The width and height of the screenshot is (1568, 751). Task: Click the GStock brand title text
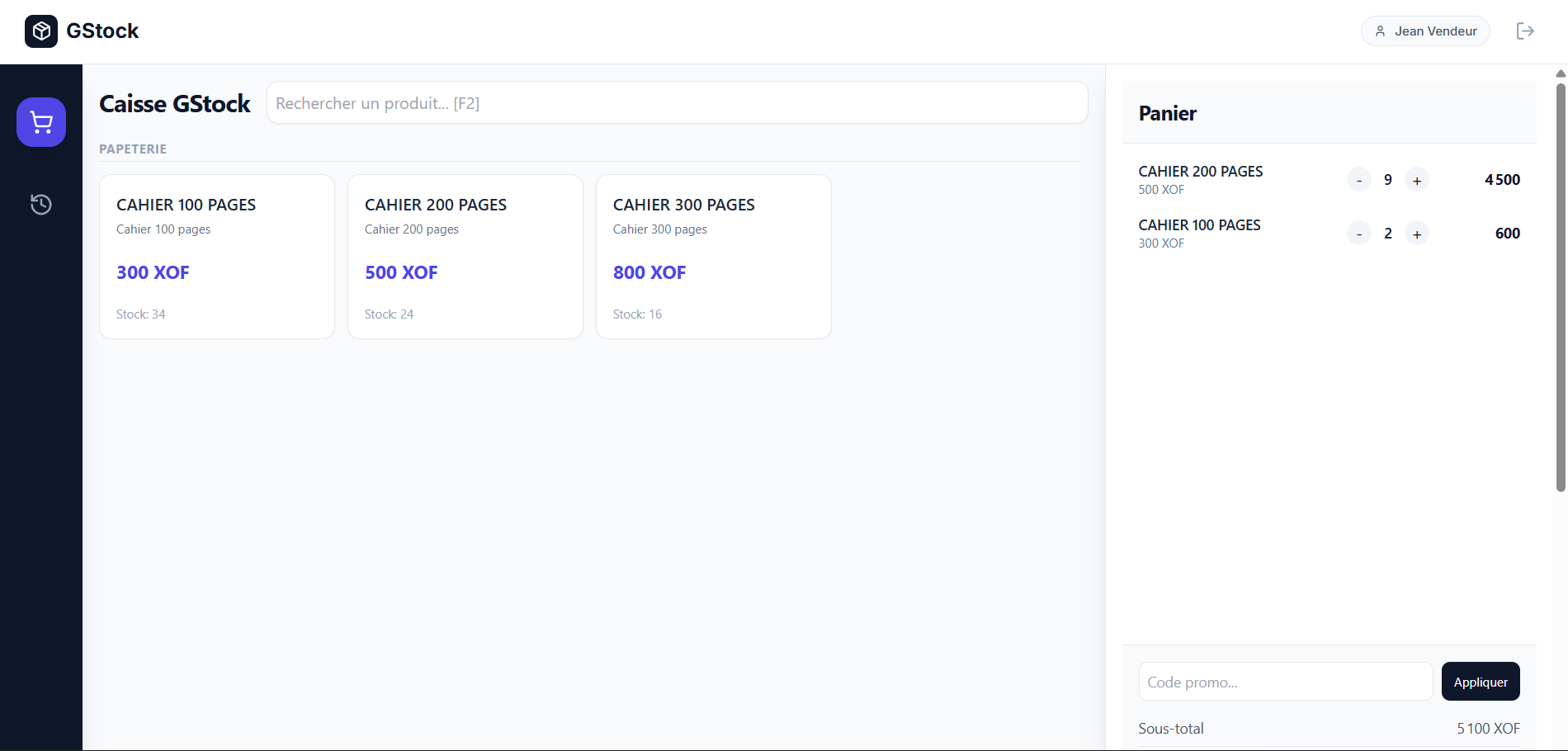102,31
